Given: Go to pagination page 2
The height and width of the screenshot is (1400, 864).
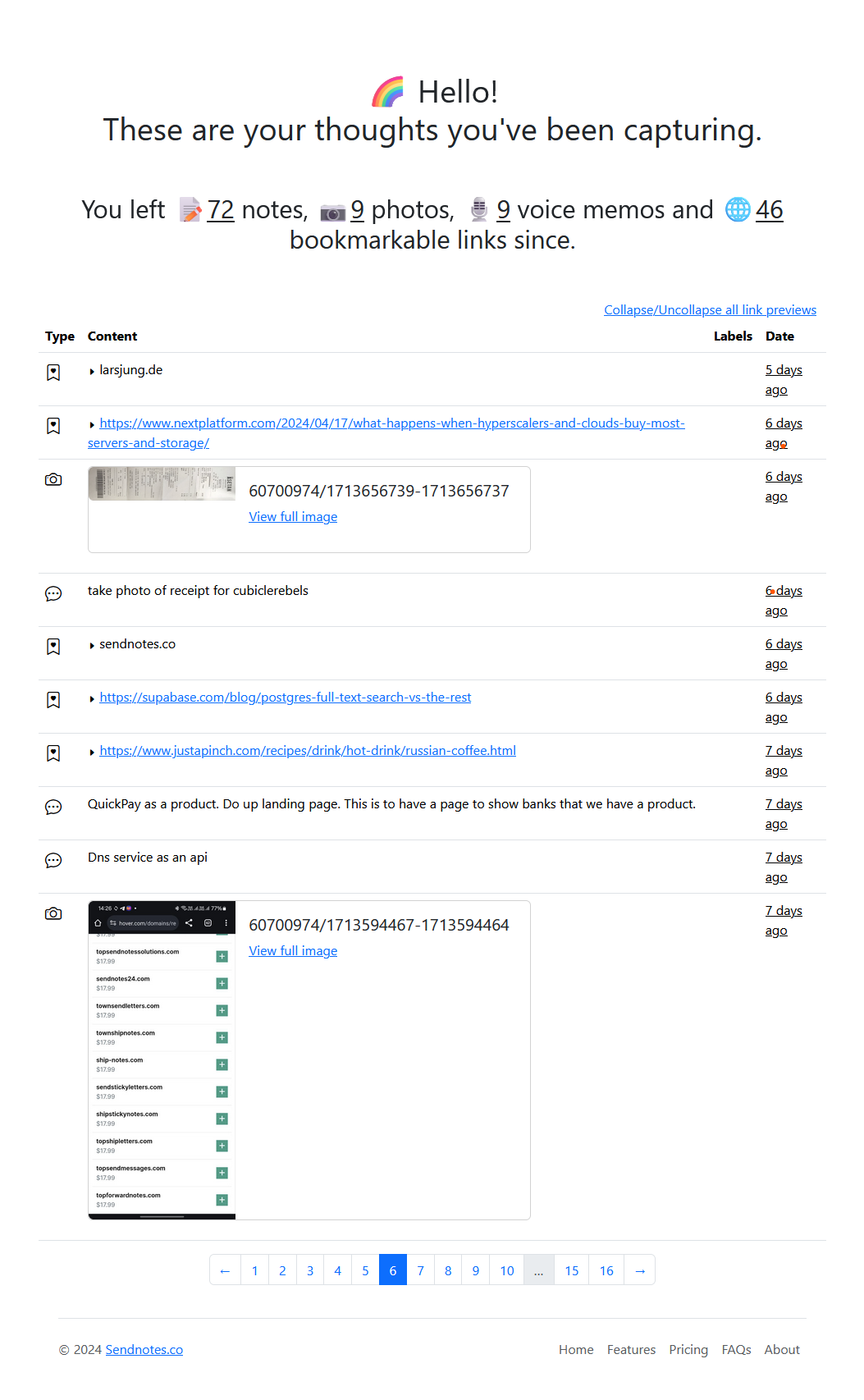Looking at the screenshot, I should point(282,1270).
